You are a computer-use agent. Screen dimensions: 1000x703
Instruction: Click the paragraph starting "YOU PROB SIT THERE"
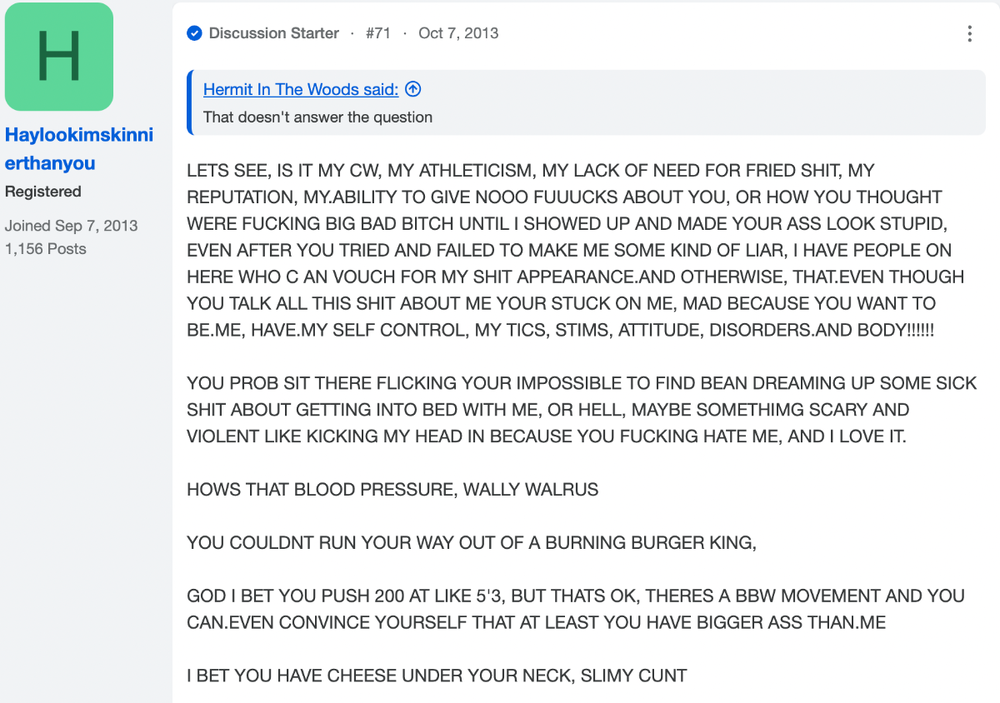pos(582,410)
